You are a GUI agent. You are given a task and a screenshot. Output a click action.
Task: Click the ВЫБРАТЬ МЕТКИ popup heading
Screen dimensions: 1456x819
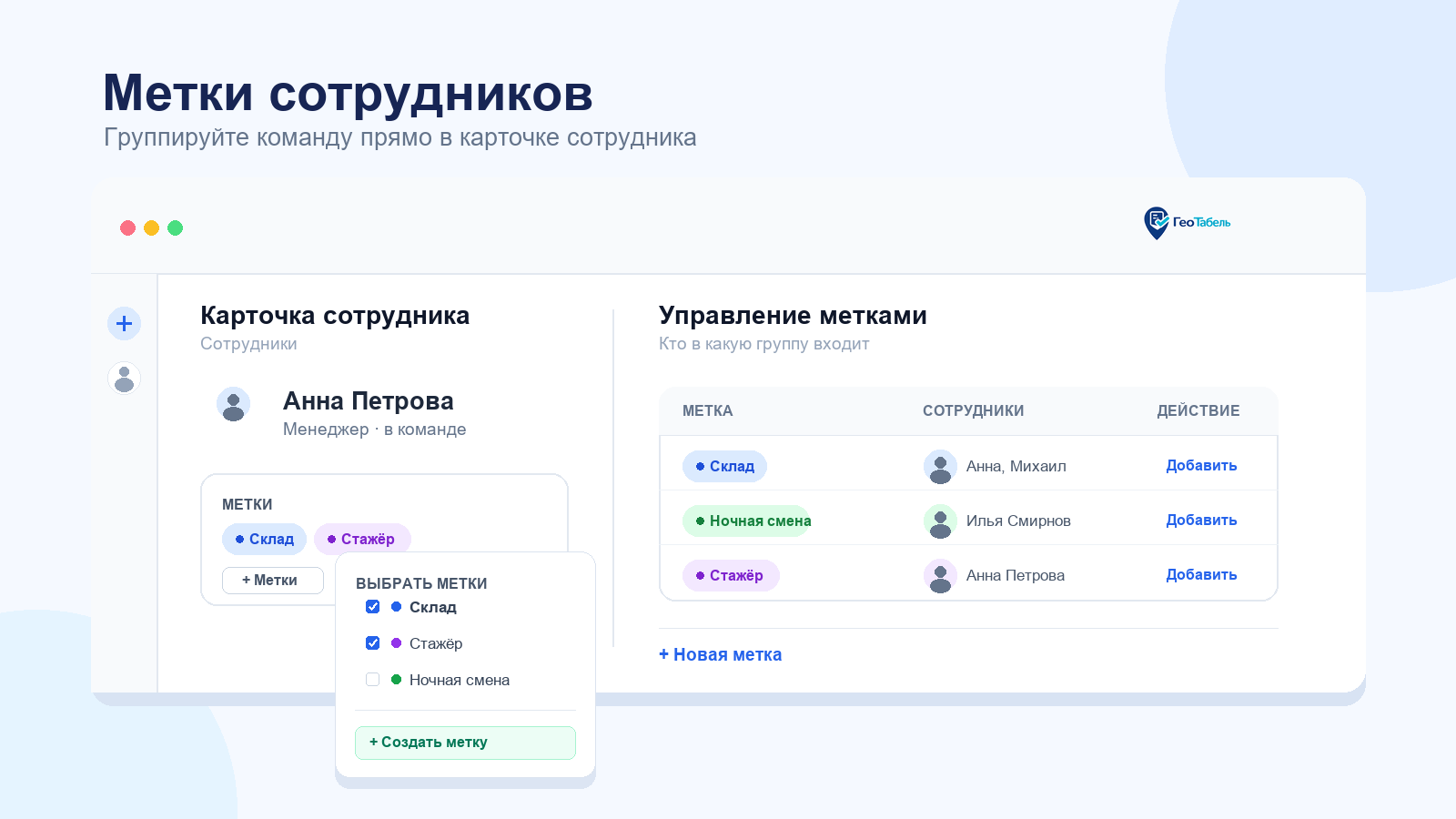(421, 584)
